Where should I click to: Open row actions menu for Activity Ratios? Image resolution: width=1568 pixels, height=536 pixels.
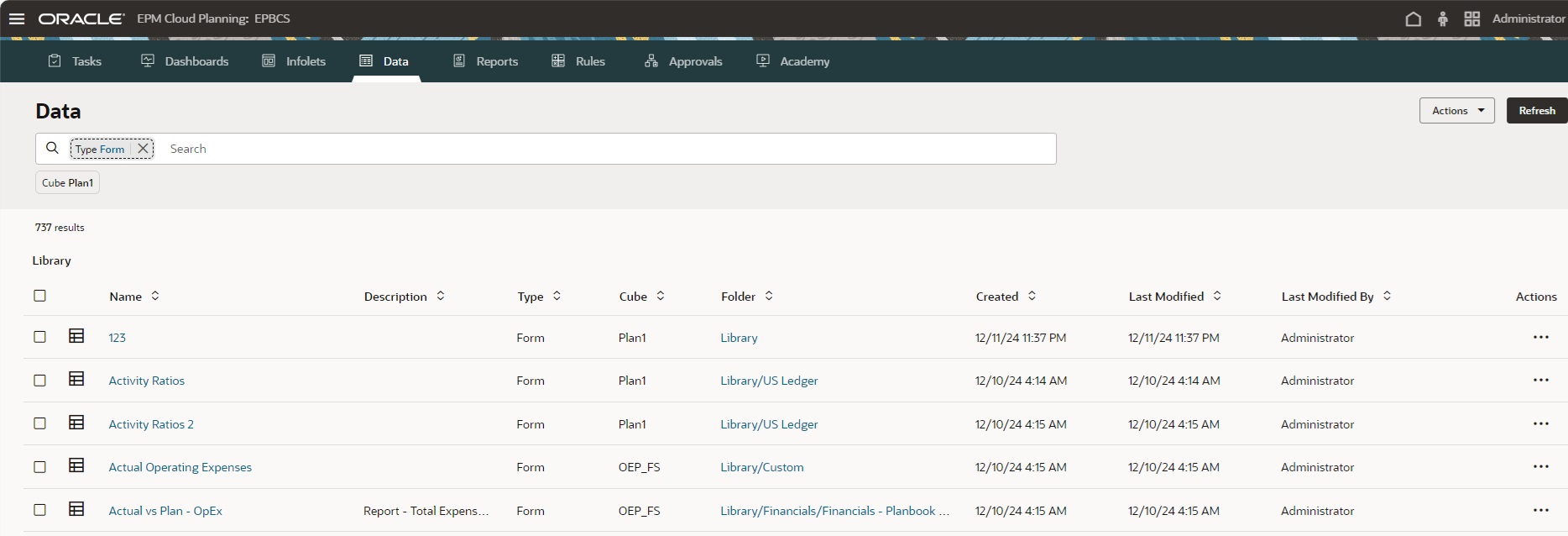point(1541,380)
